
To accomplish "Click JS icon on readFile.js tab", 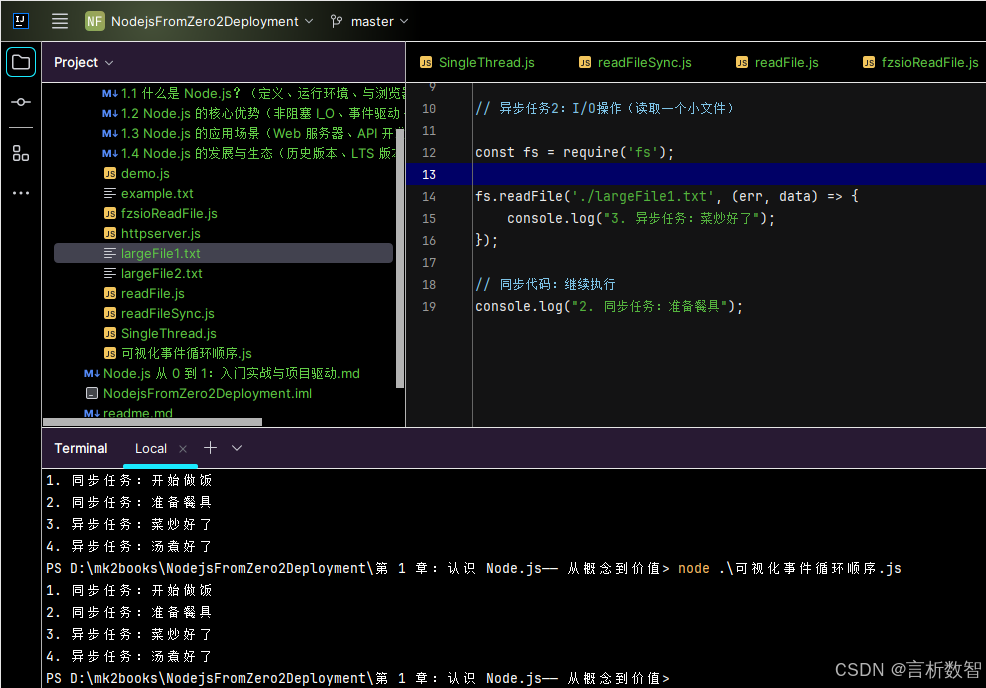I will click(x=742, y=62).
